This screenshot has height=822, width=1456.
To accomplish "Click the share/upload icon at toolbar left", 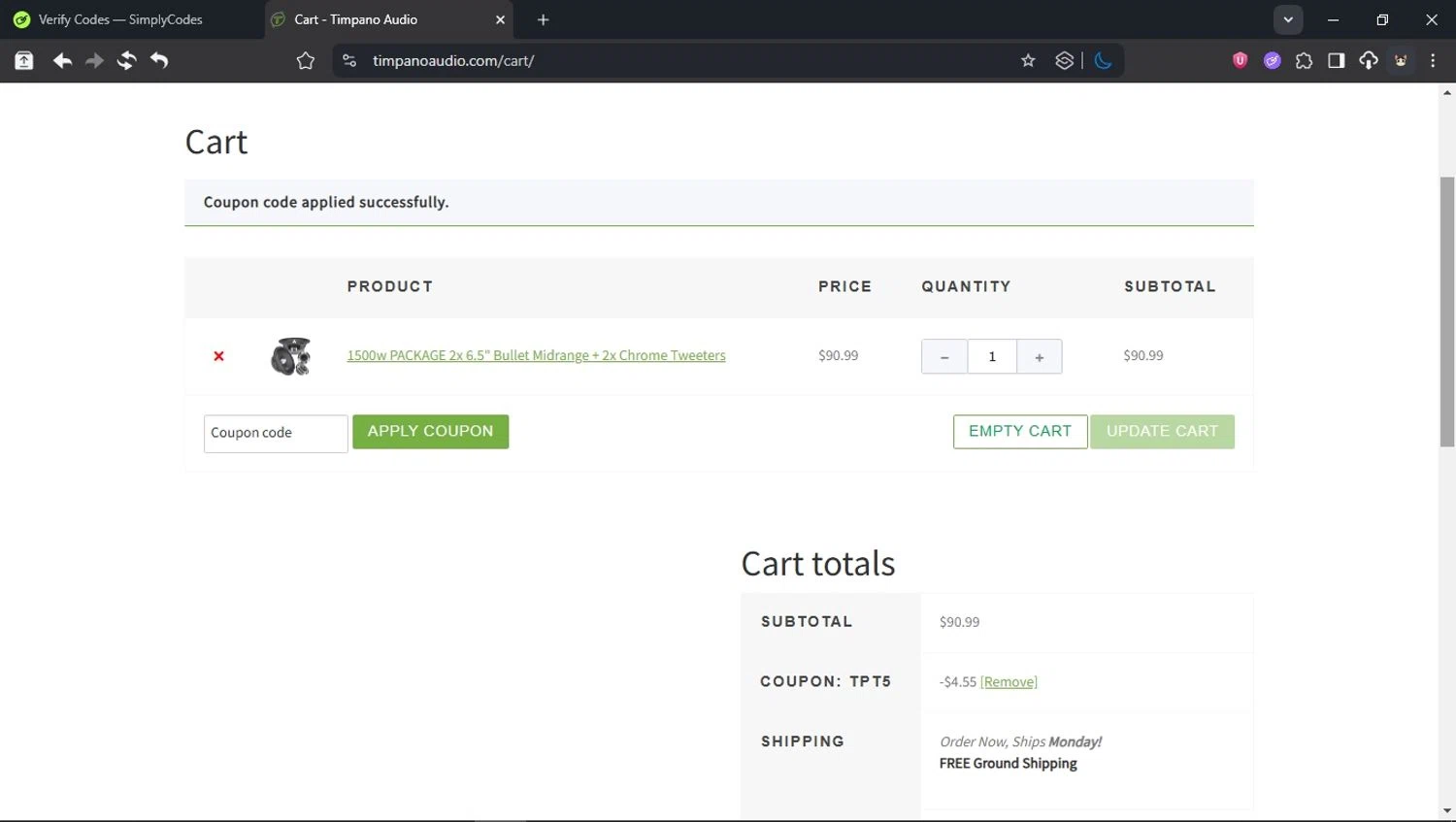I will [23, 60].
